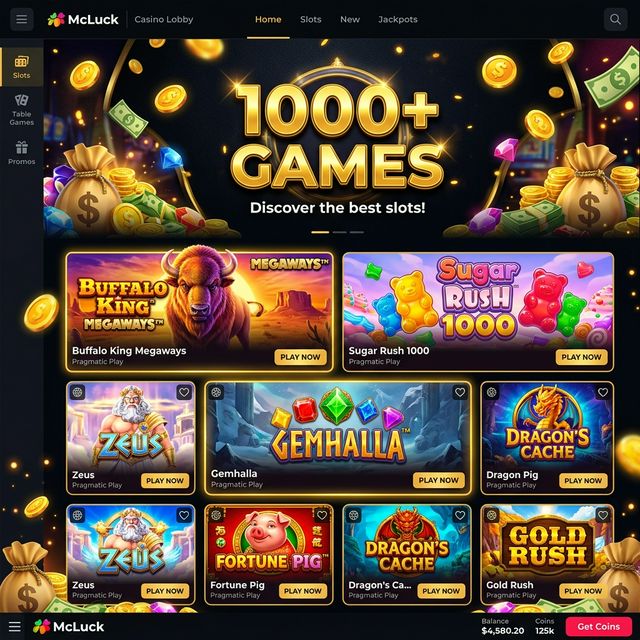Click the info badge on Gemhalla tile

216,392
